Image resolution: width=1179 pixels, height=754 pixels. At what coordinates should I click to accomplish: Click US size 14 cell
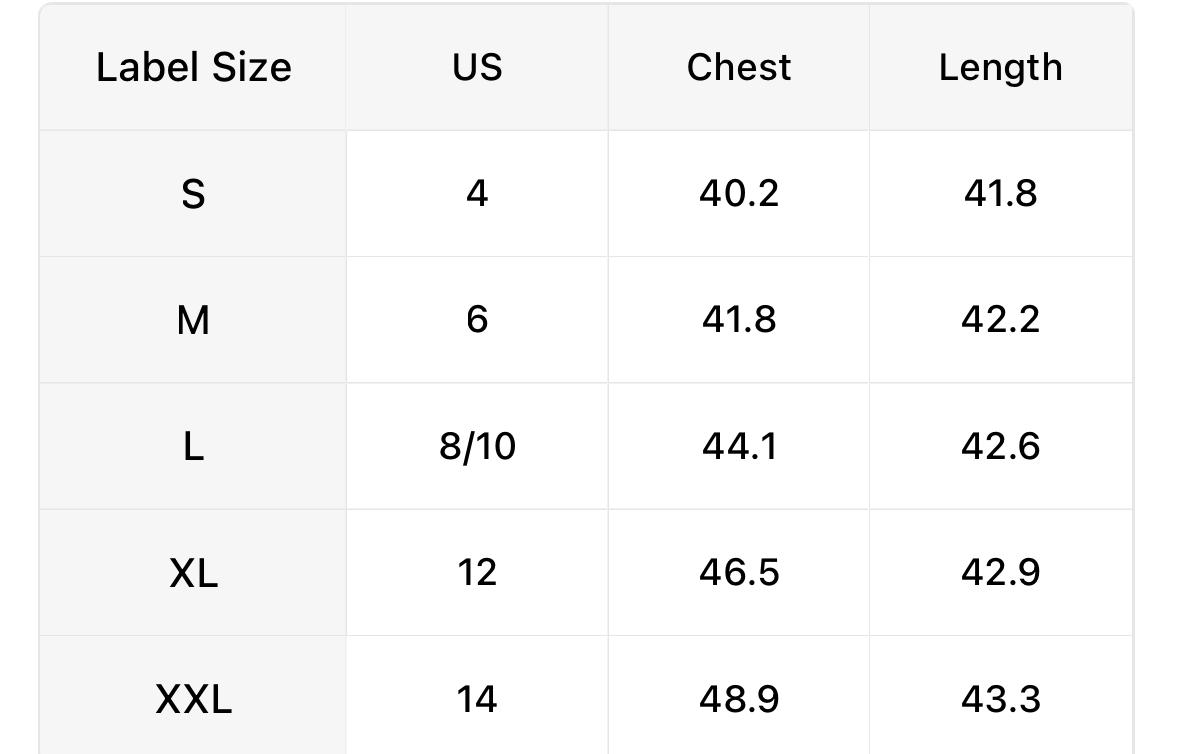click(477, 698)
